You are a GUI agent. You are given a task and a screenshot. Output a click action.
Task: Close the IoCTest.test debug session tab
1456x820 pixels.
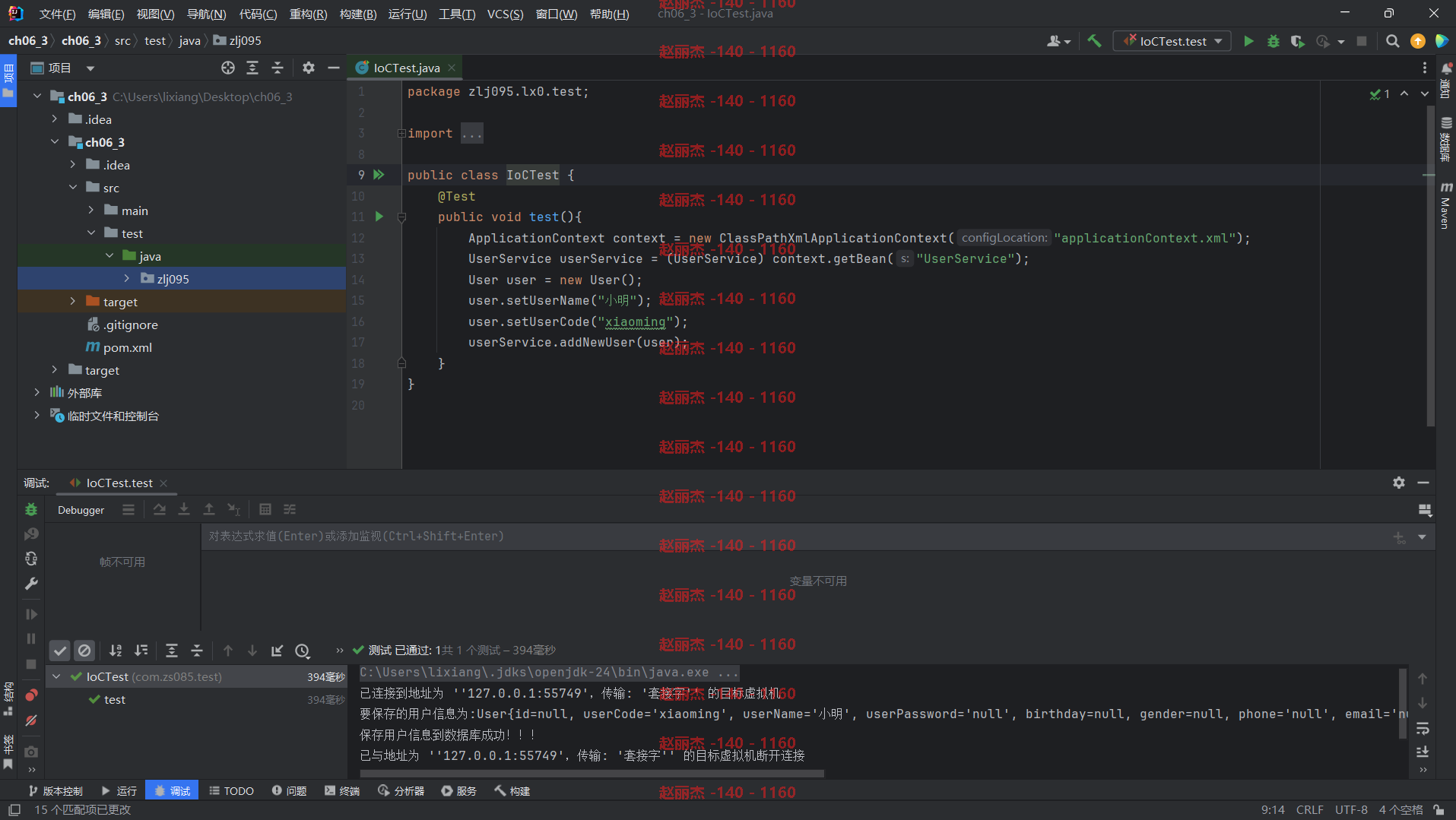[x=163, y=483]
